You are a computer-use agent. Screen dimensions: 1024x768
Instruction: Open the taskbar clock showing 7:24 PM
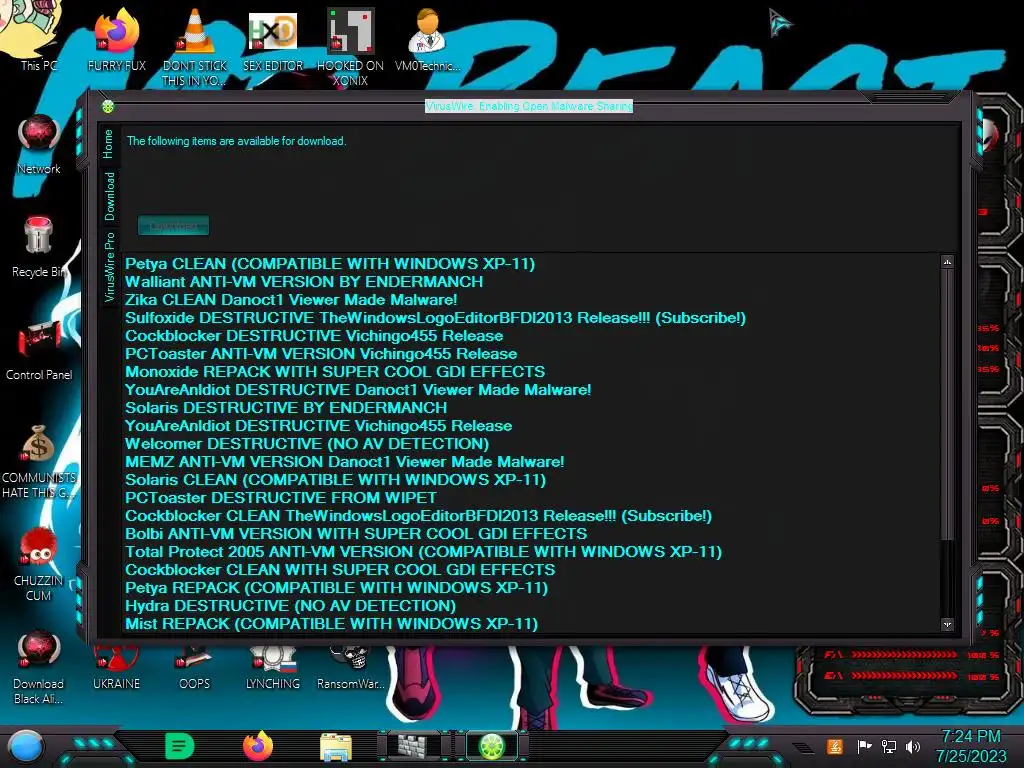(972, 746)
